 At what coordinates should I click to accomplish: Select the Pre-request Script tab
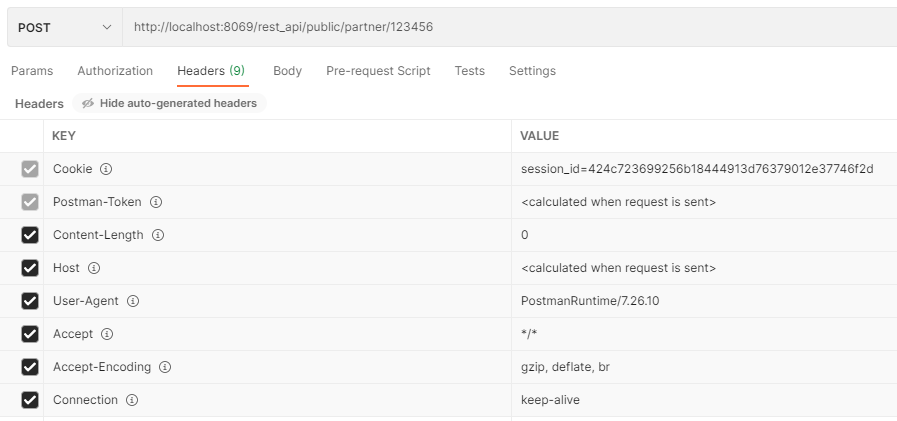click(378, 71)
